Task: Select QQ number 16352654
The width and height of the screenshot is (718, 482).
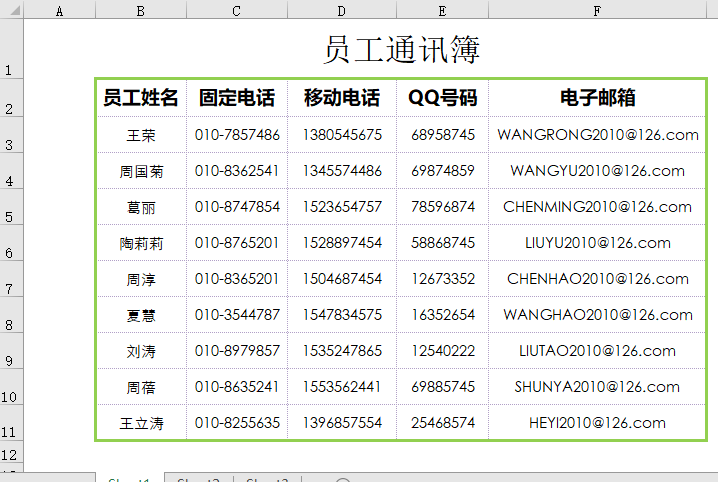Action: pyautogui.click(x=442, y=315)
